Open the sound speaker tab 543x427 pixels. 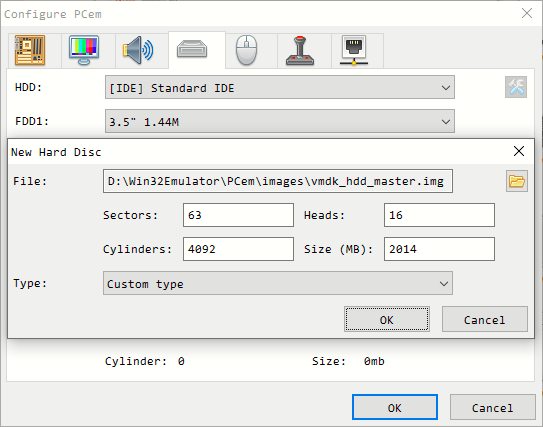(138, 50)
